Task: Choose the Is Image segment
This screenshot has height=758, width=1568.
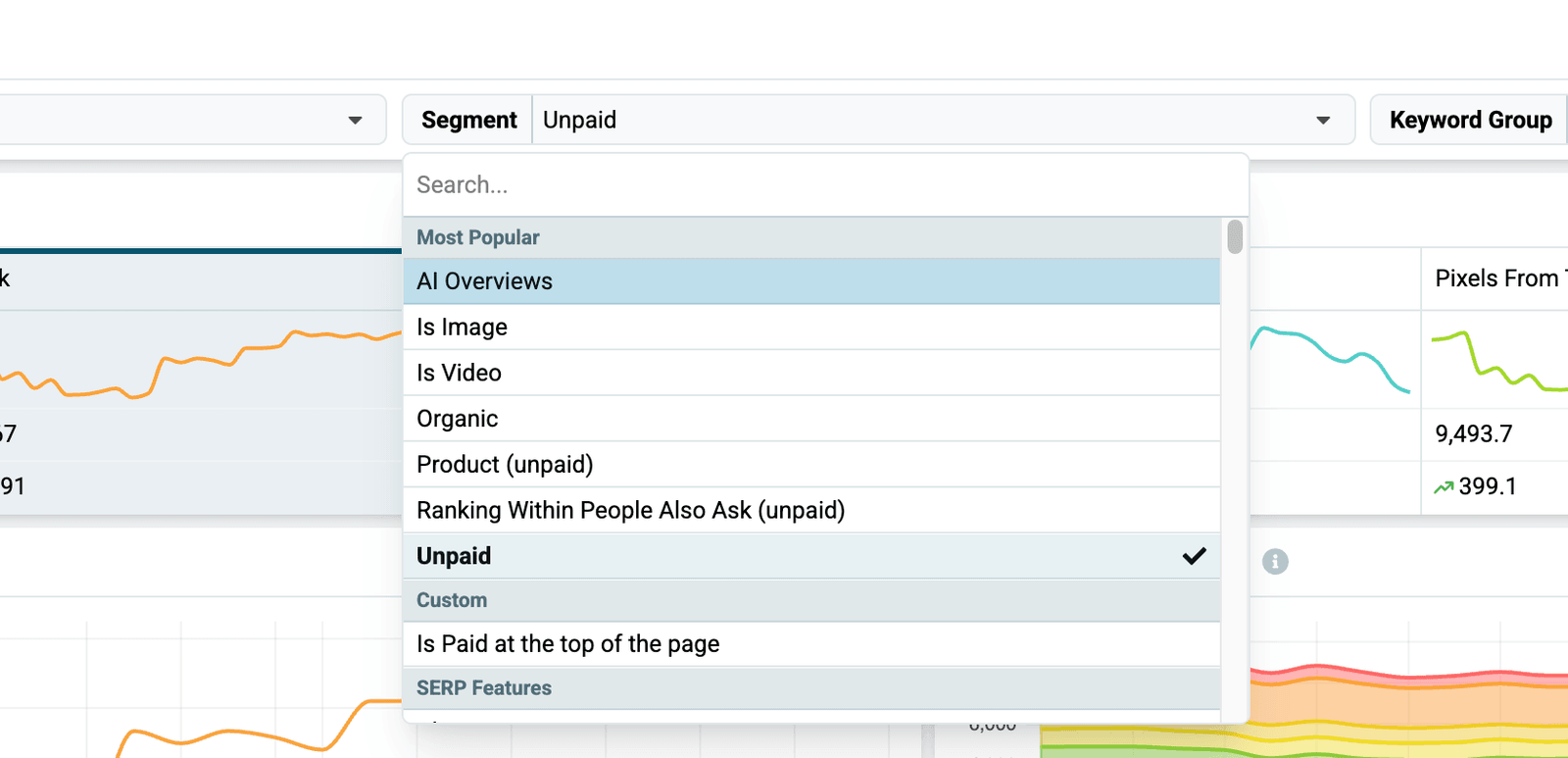Action: (811, 328)
